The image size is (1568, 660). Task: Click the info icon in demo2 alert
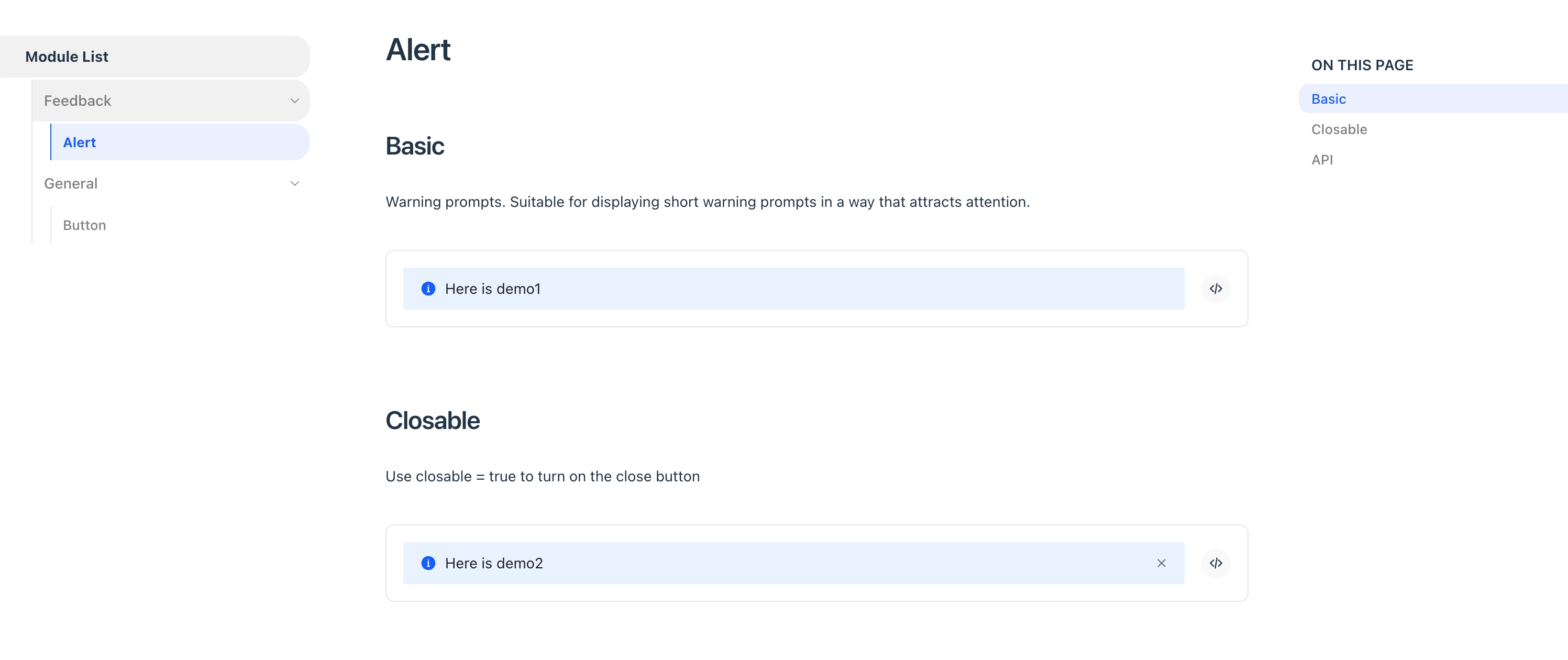428,563
